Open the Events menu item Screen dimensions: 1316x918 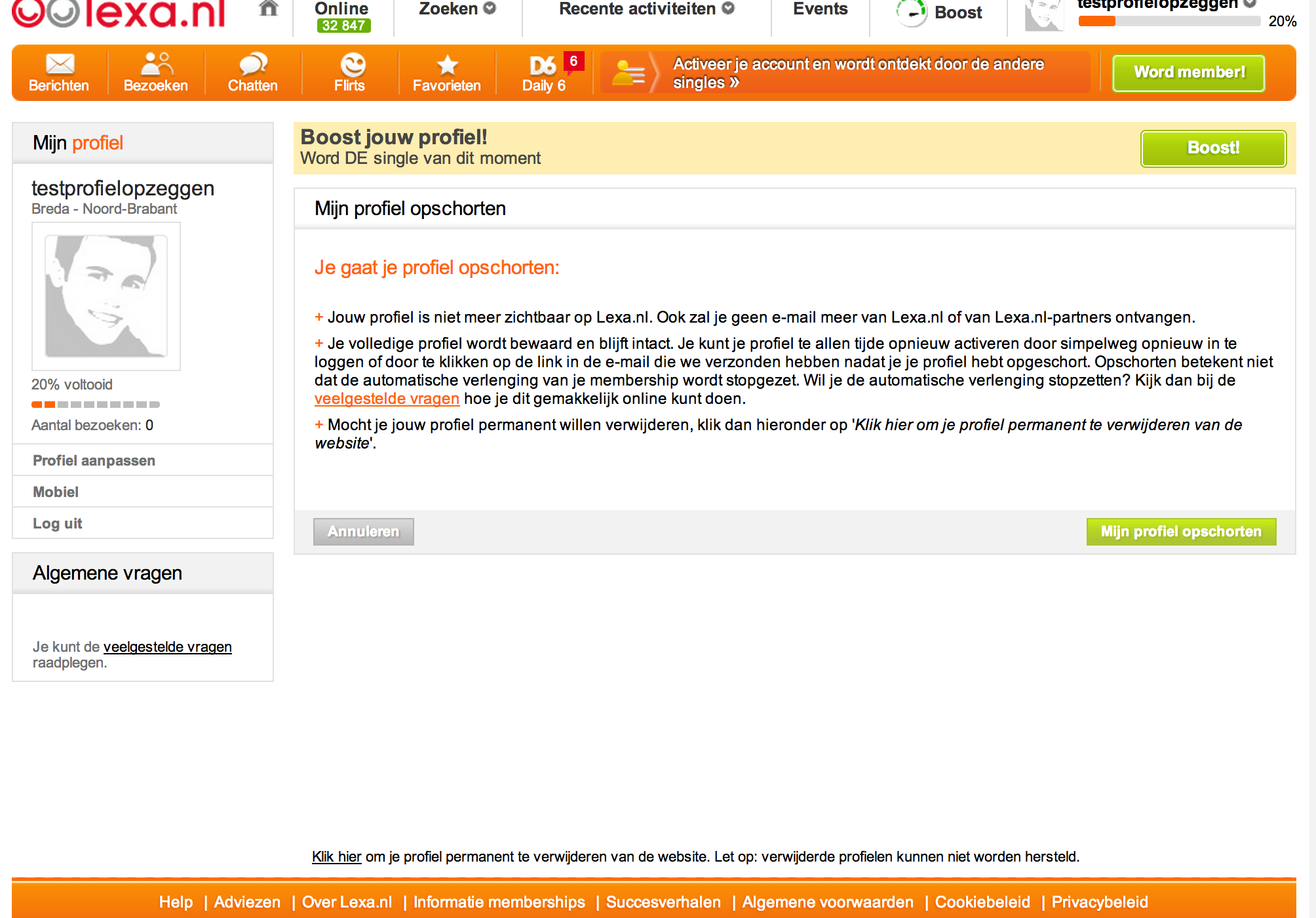(x=820, y=9)
